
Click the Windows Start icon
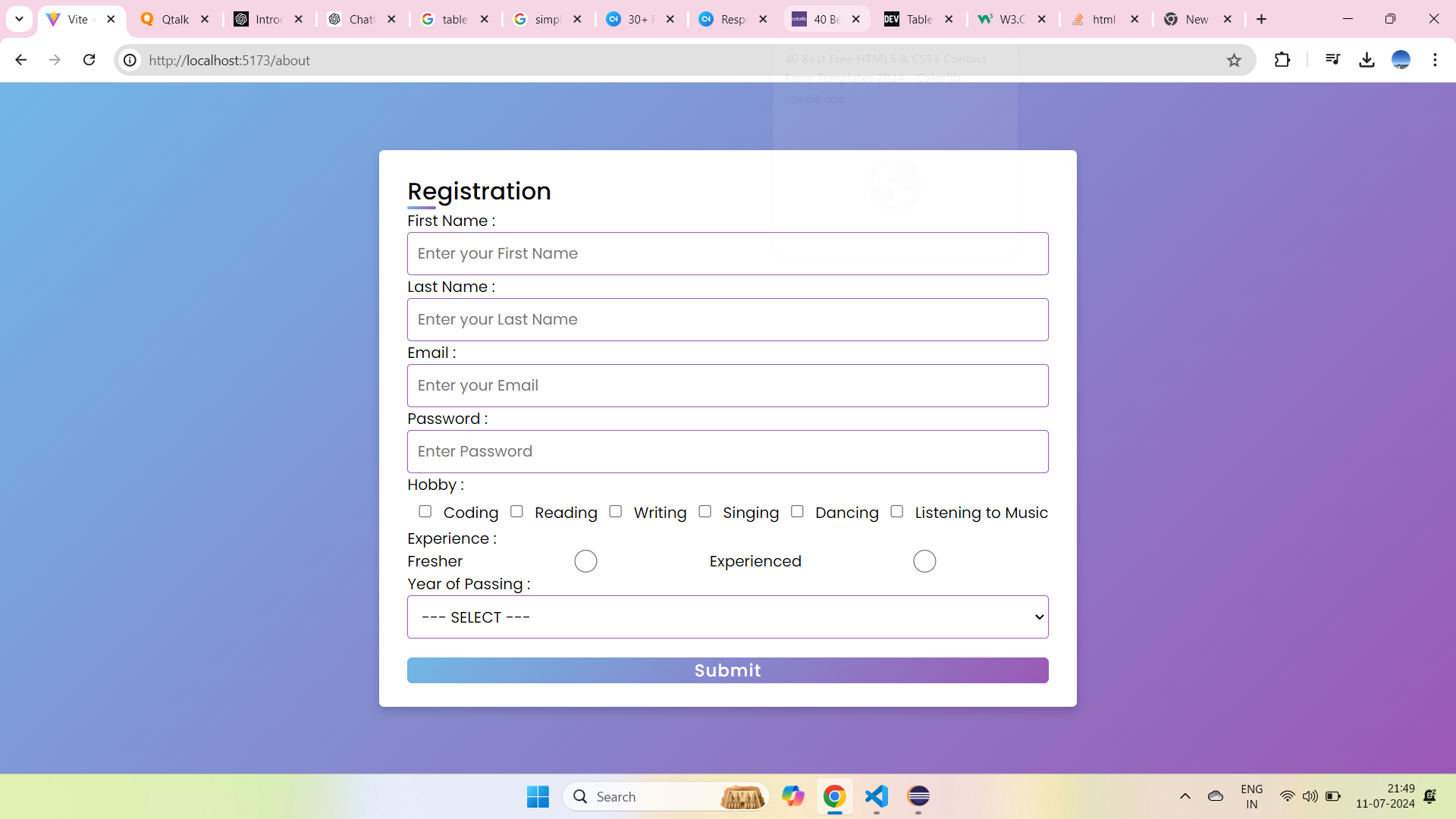(x=538, y=796)
